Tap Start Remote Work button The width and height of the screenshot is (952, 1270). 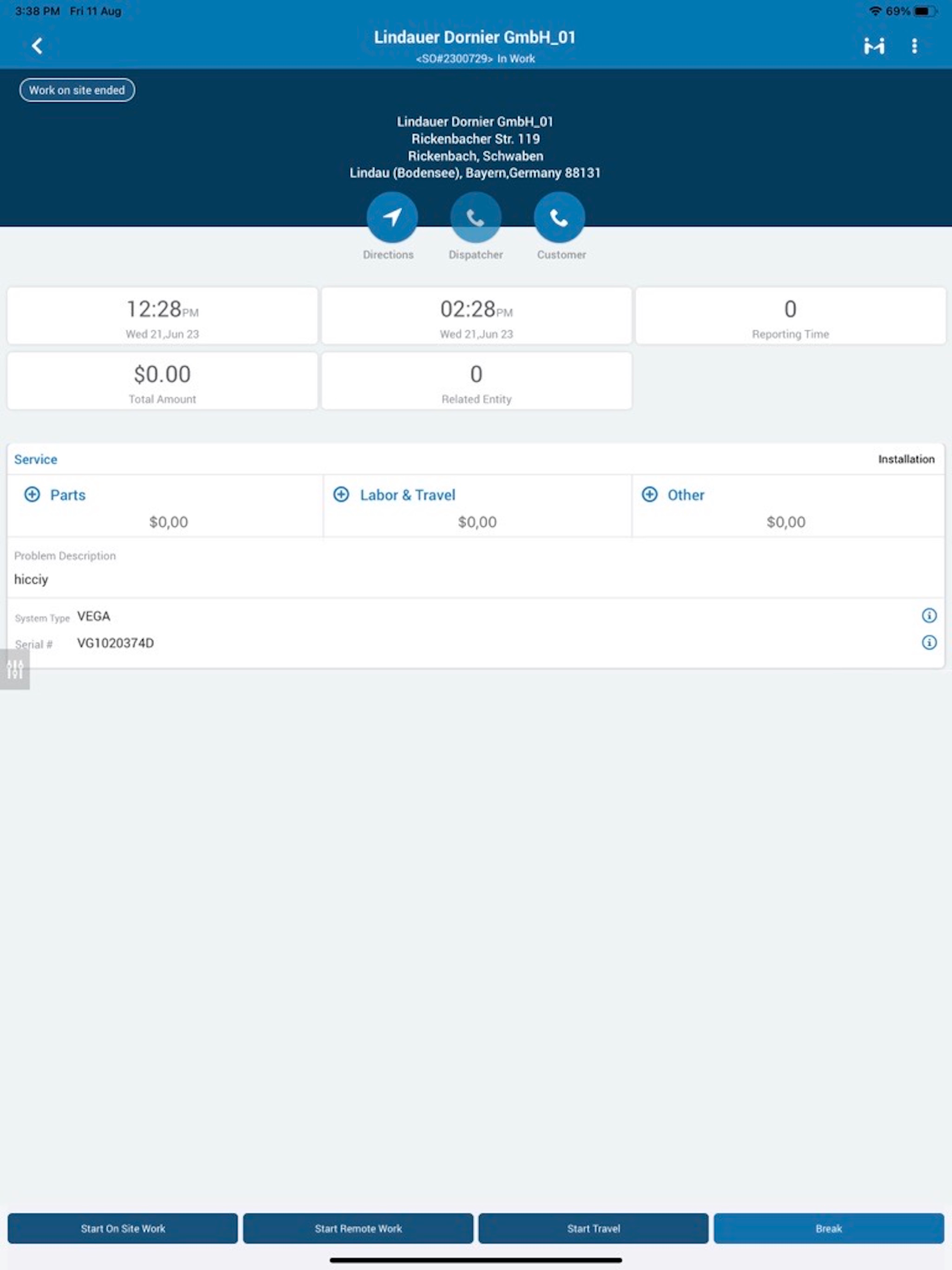click(358, 1228)
